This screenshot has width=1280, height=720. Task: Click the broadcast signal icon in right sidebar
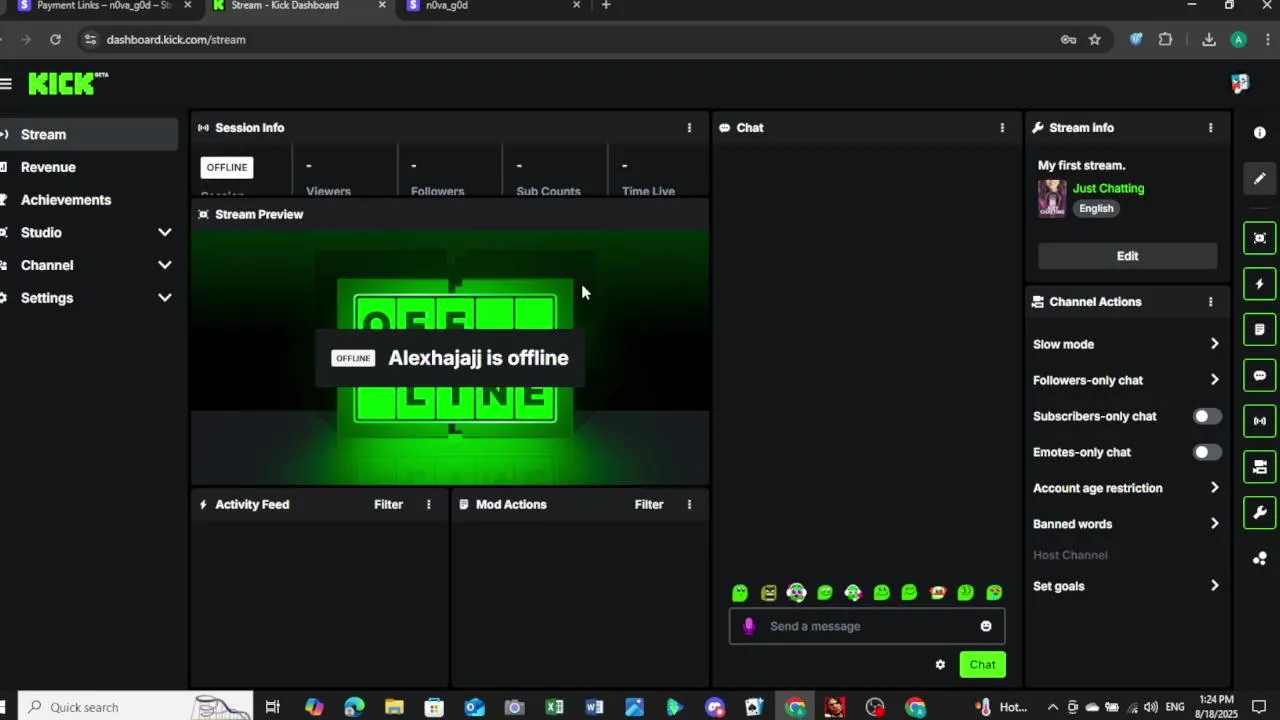tap(1259, 421)
